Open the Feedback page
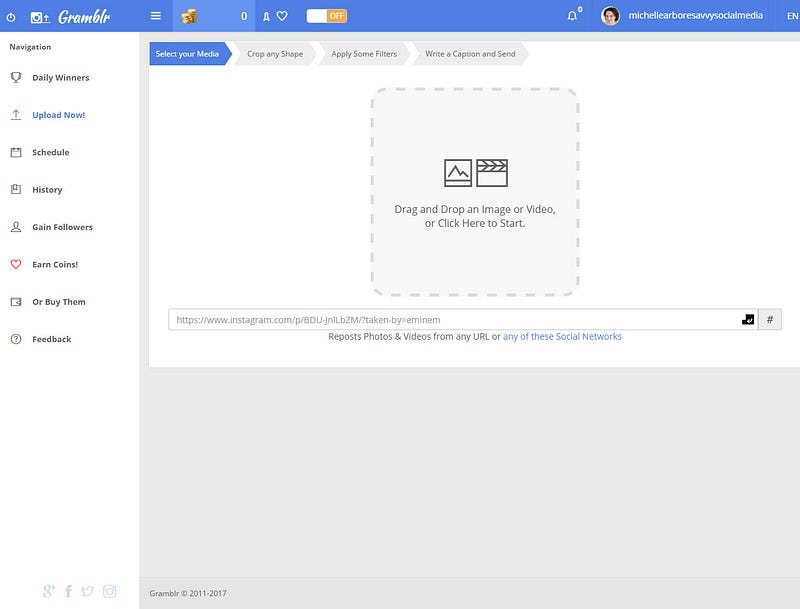The width and height of the screenshot is (800, 609). (x=52, y=339)
